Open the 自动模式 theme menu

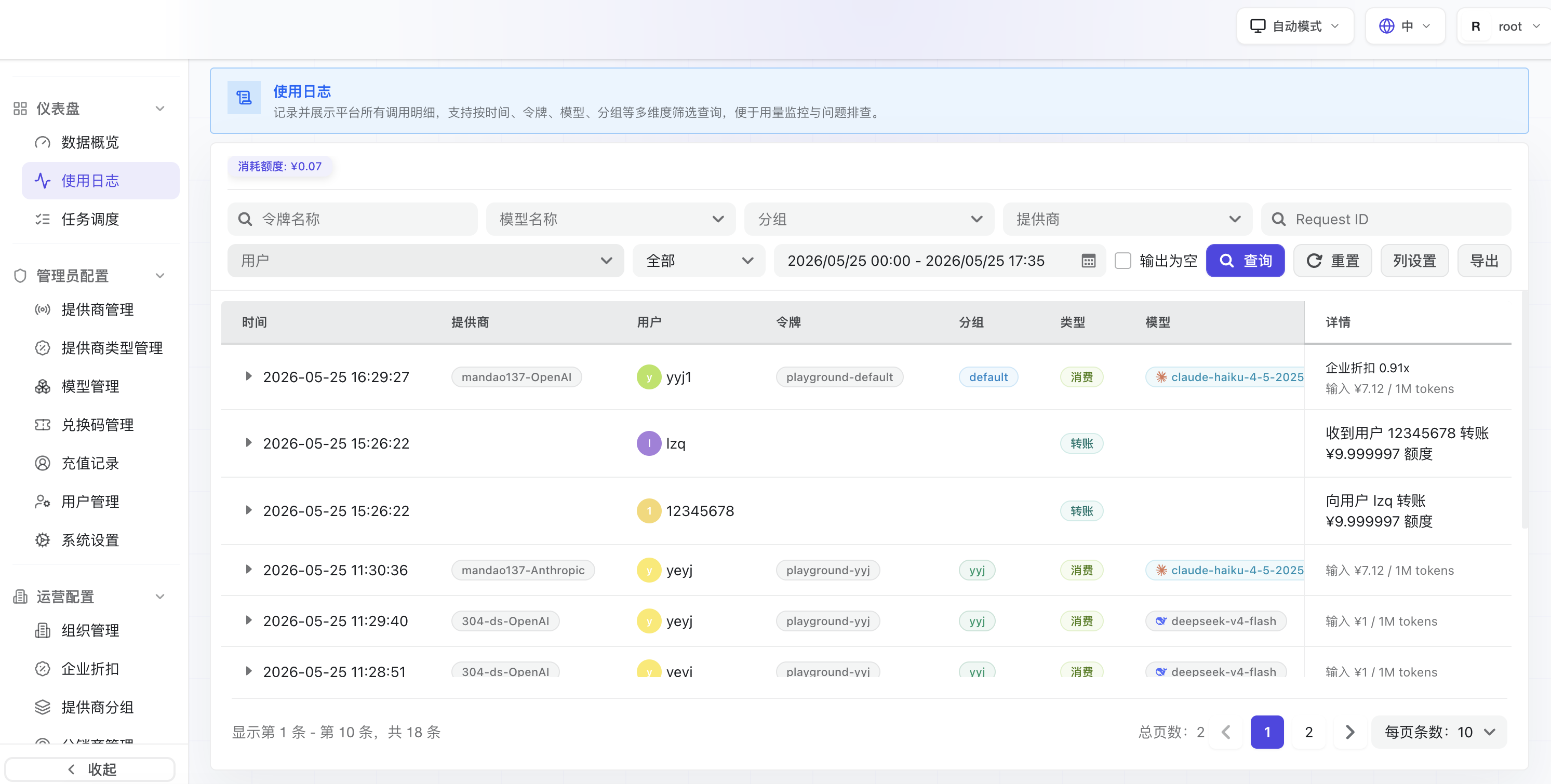point(1294,26)
